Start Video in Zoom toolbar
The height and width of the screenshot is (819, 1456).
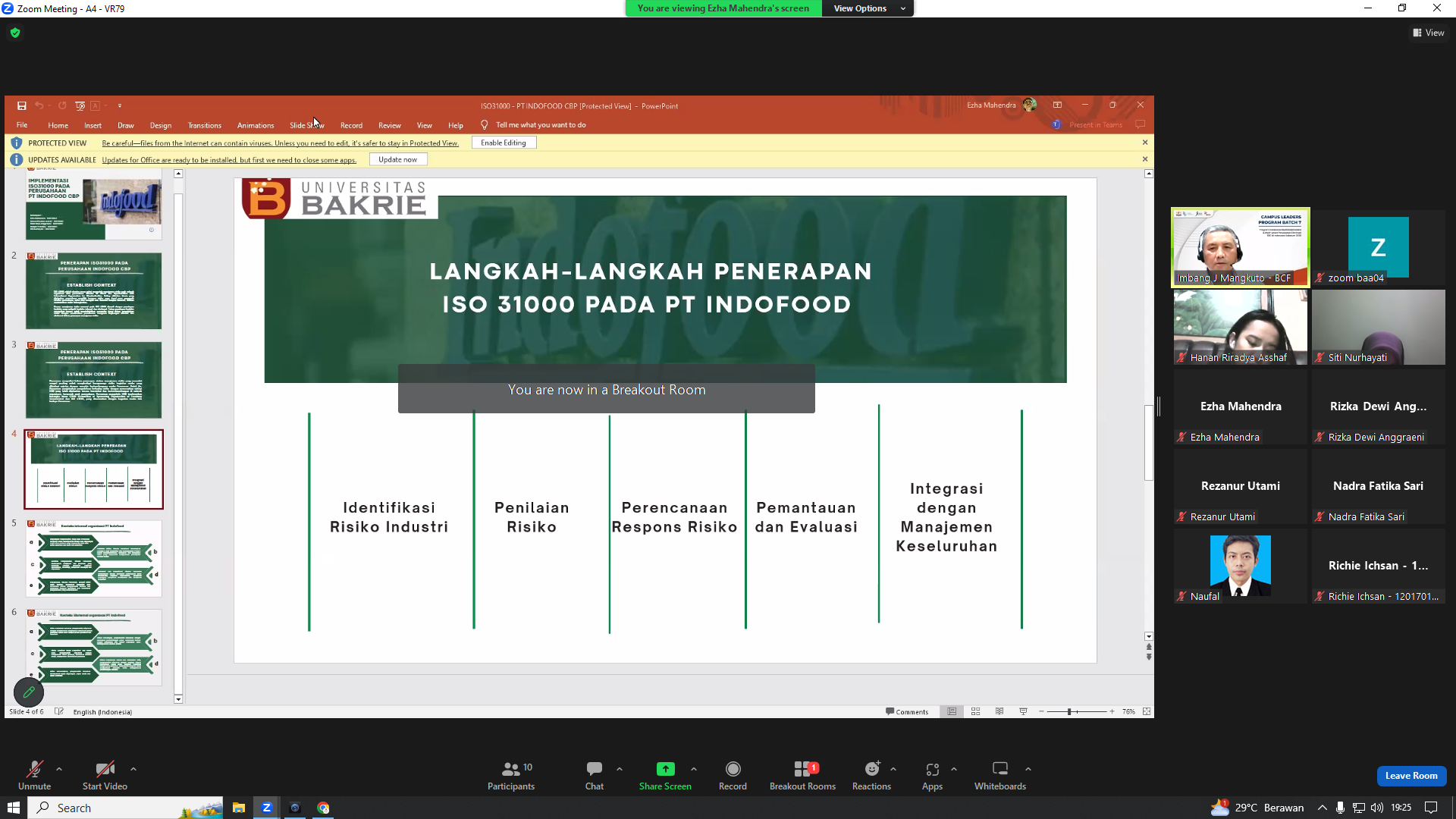pyautogui.click(x=105, y=775)
